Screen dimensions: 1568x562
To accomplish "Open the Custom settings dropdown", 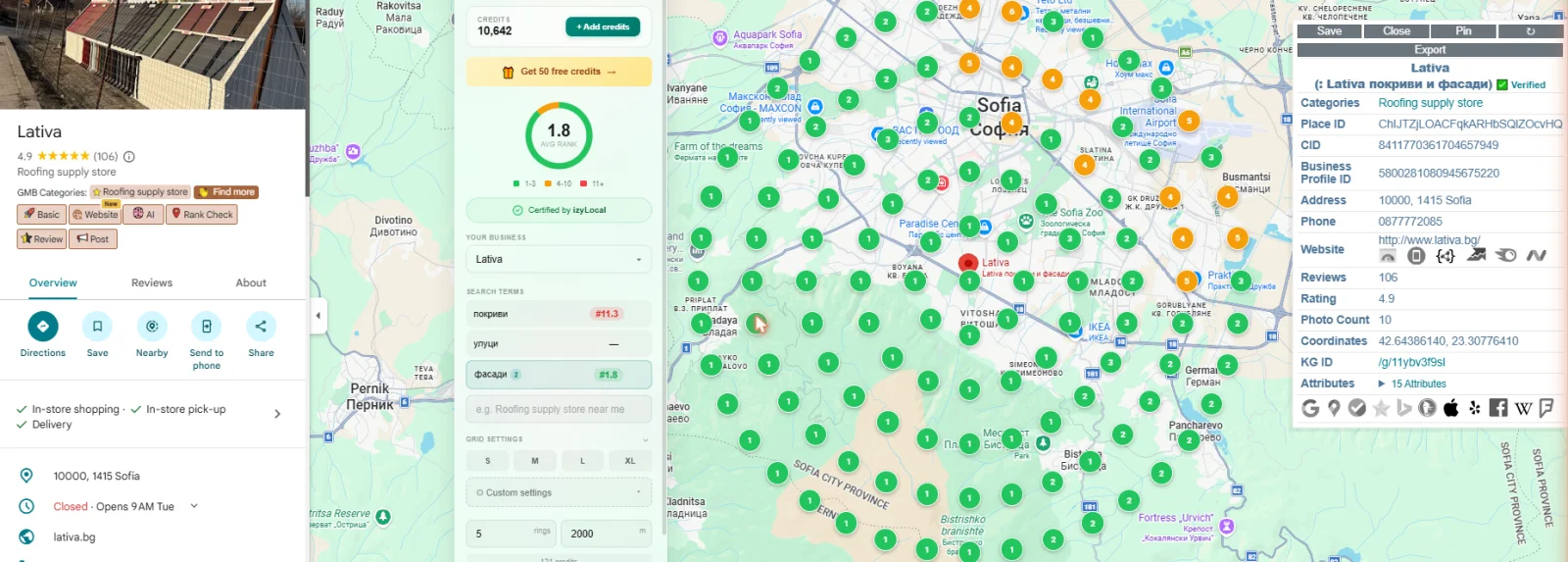I will click(559, 492).
